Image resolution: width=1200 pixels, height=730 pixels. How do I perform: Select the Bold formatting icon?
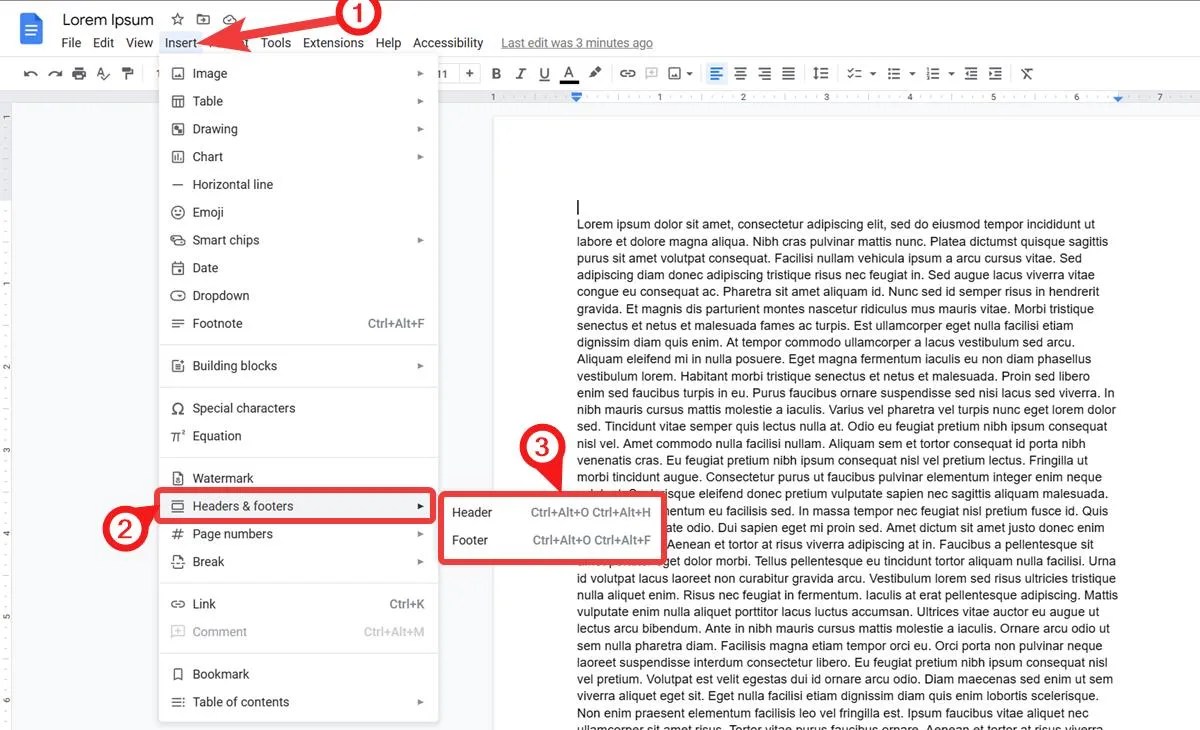(495, 73)
